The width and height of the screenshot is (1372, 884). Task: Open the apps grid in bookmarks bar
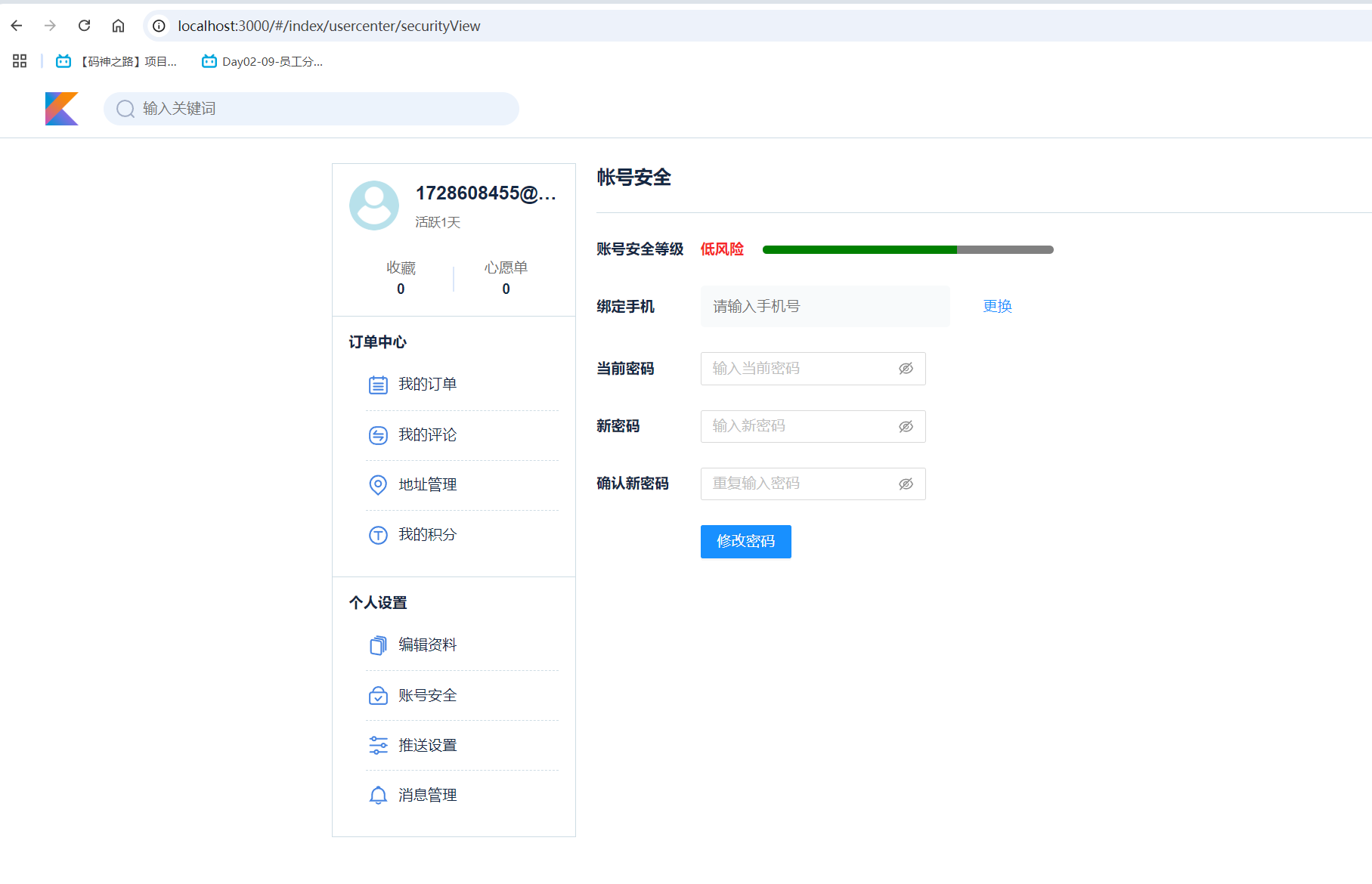(x=20, y=61)
